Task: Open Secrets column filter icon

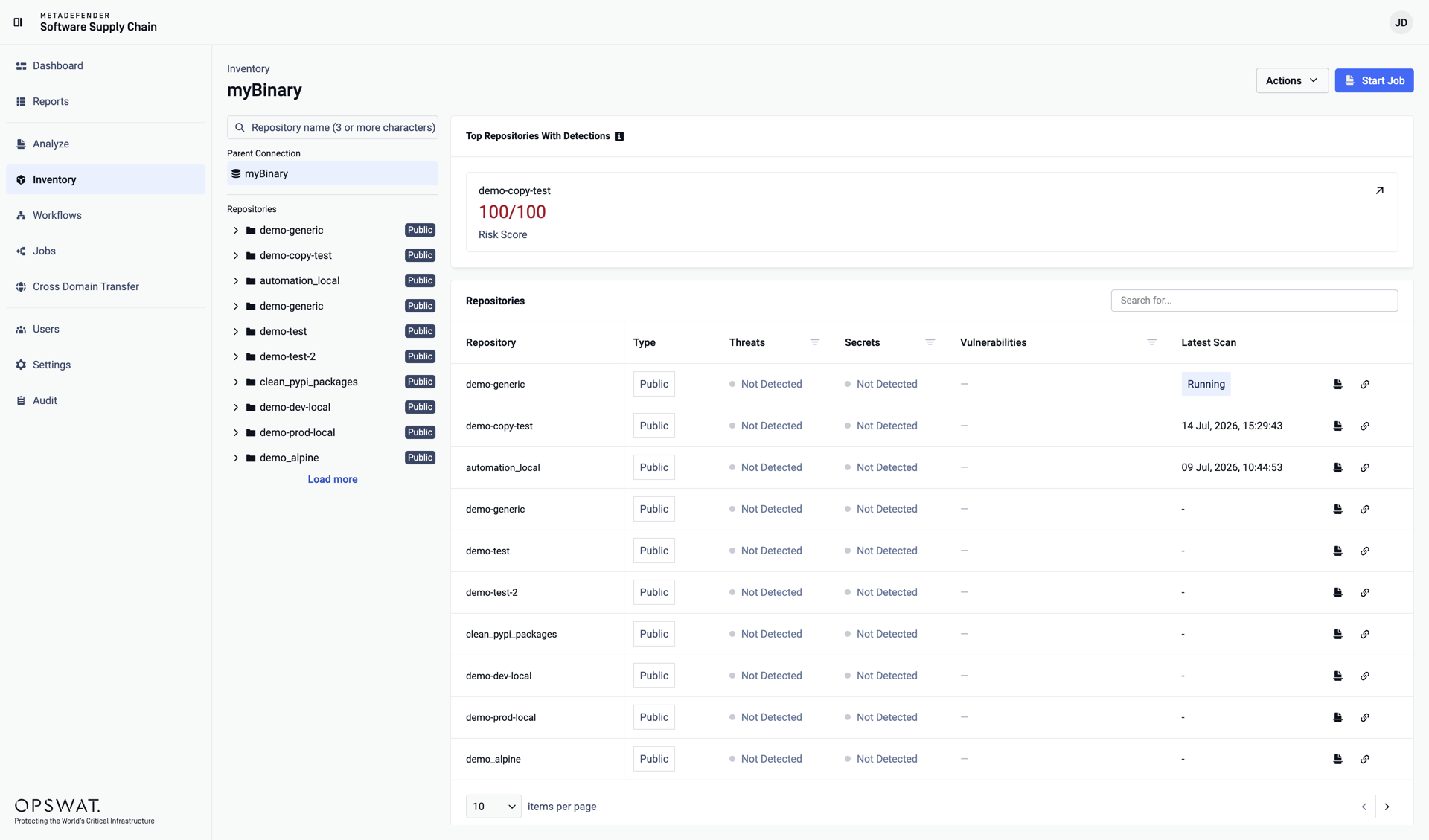Action: (930, 342)
